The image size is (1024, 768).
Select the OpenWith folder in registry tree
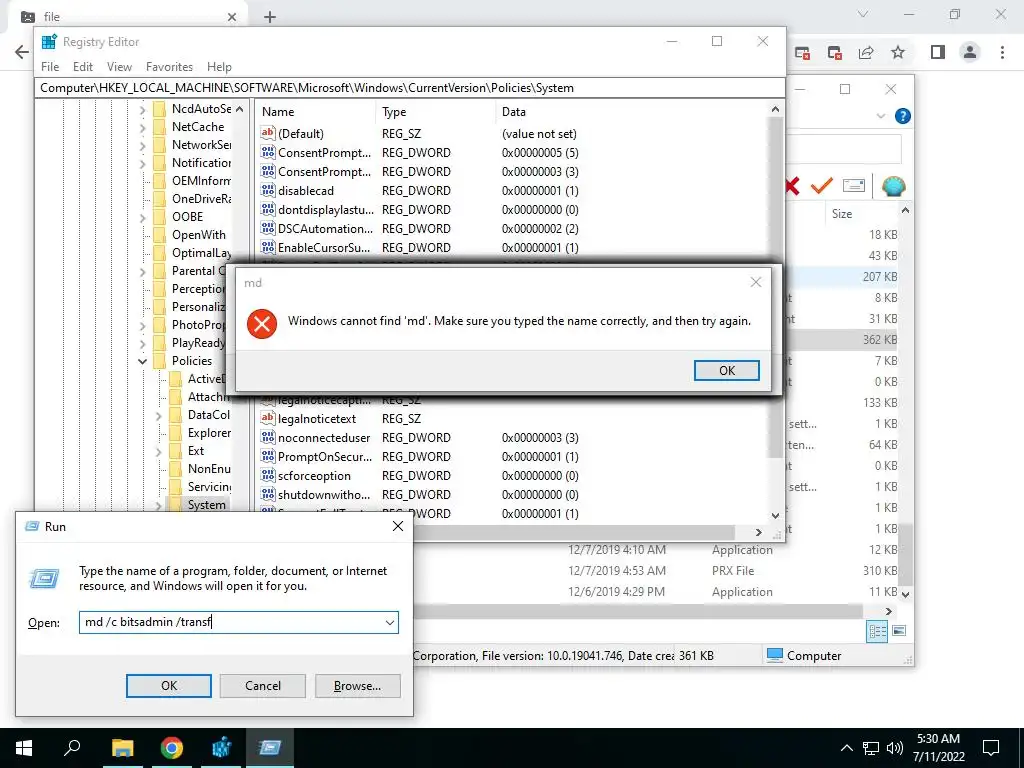[199, 234]
